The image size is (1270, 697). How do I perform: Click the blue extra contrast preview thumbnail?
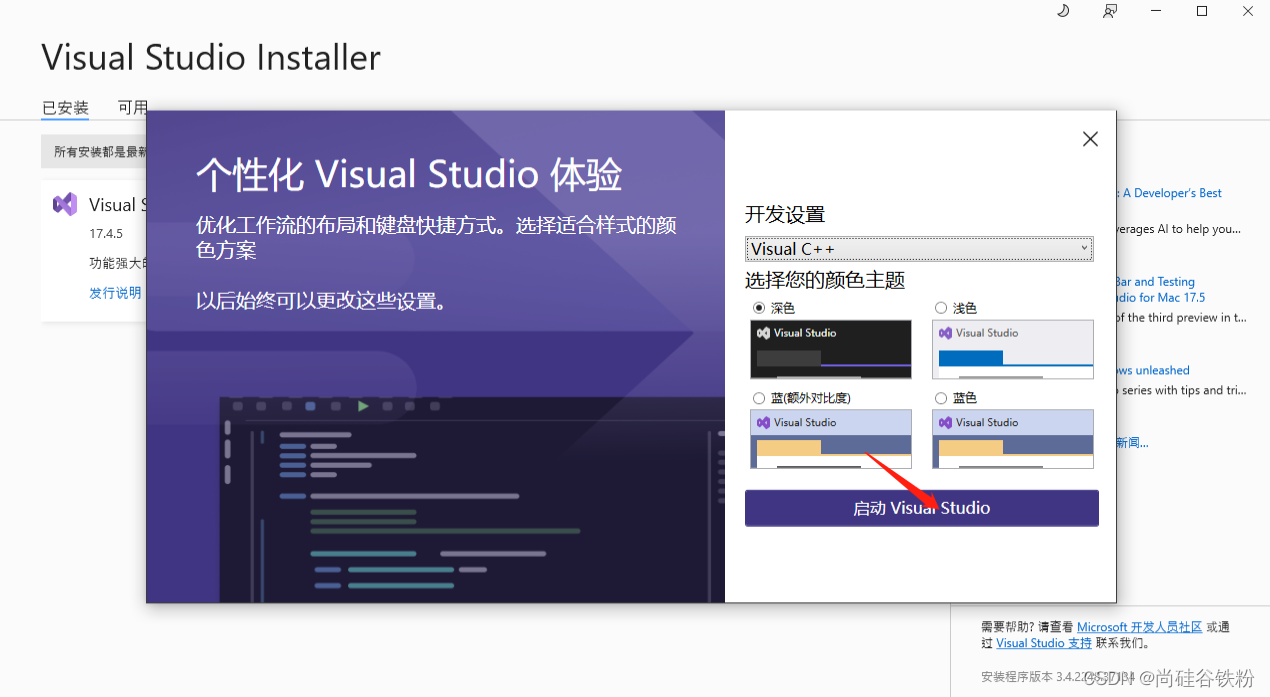(830, 439)
